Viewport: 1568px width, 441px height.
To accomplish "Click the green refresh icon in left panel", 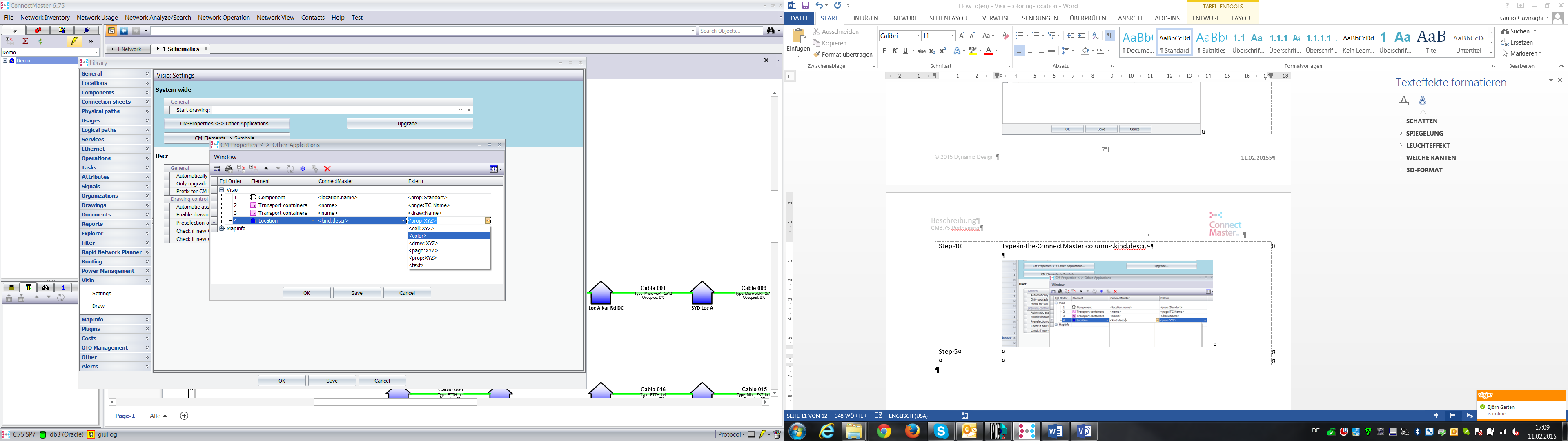I will point(41,41).
